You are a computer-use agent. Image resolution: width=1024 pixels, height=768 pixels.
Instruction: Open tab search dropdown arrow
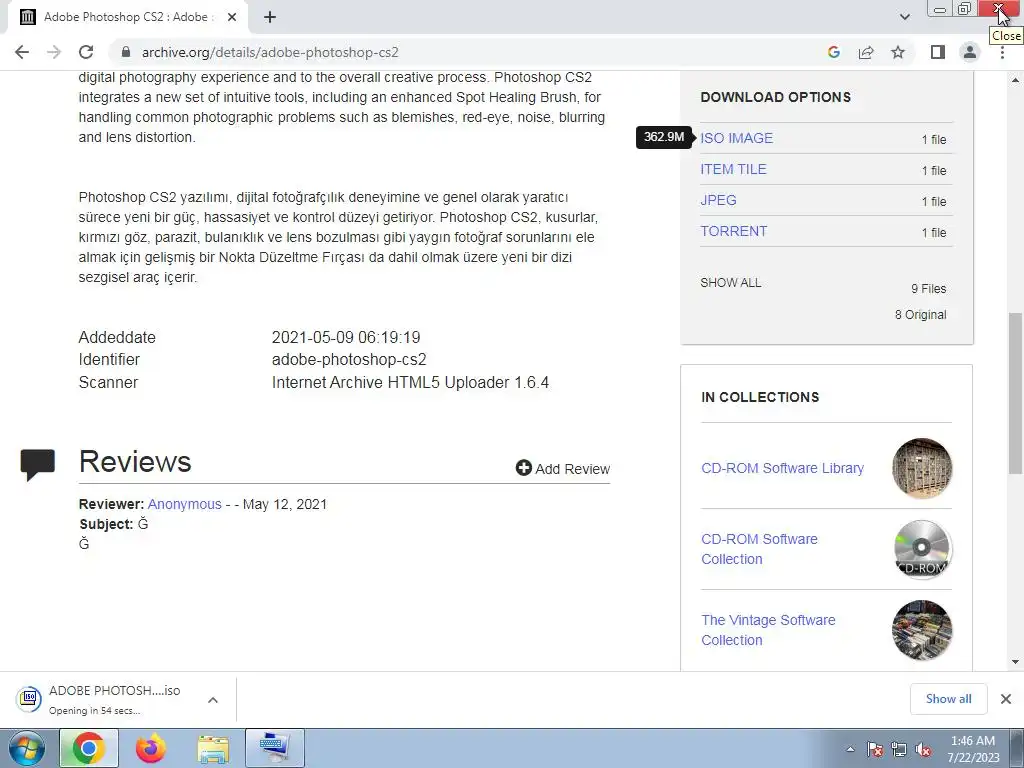click(x=904, y=17)
